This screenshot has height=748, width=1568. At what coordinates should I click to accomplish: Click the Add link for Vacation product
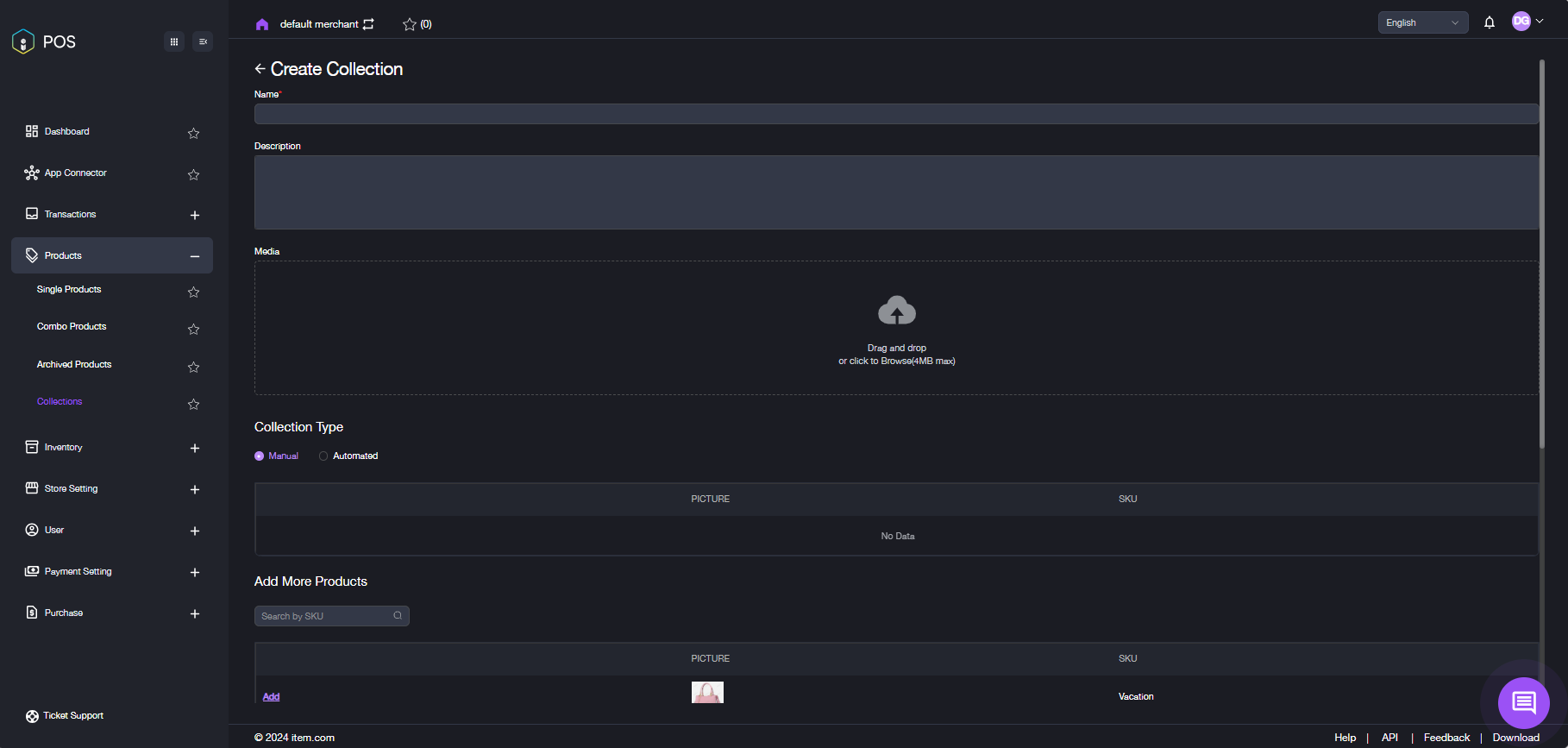click(x=271, y=697)
